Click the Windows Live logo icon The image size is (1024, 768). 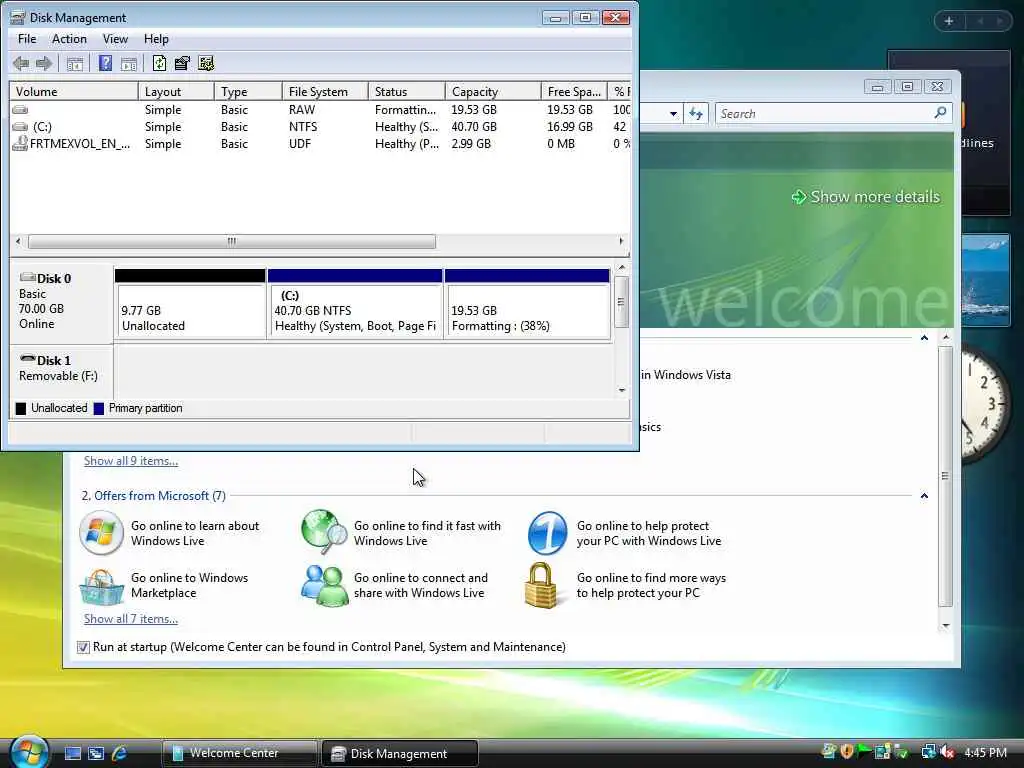coord(101,533)
